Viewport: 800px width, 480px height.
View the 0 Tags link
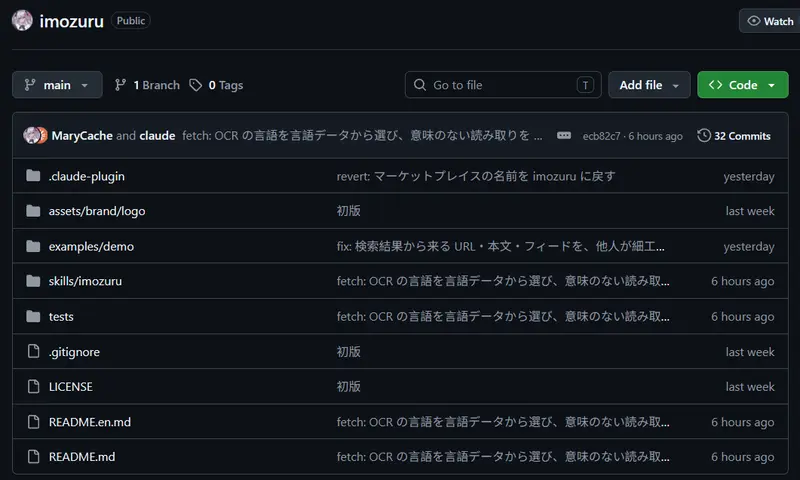216,85
